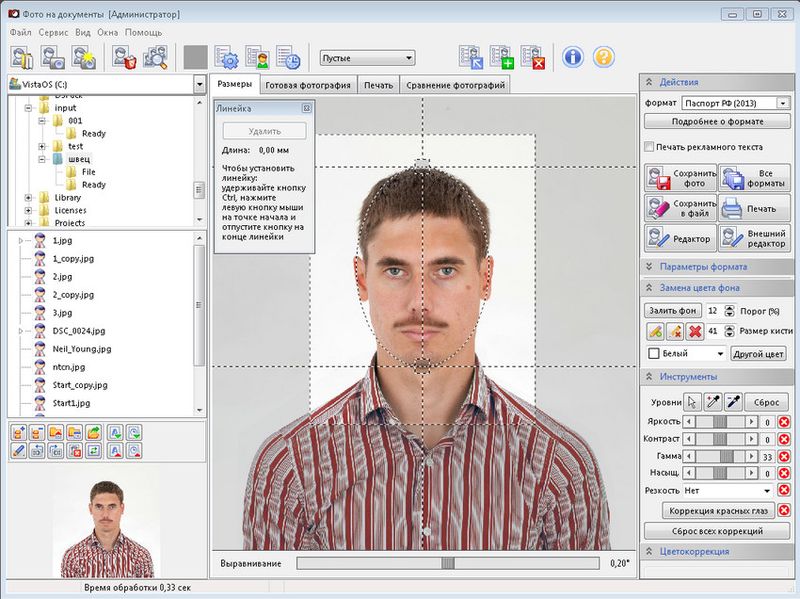Image resolution: width=800 pixels, height=599 pixels.
Task: Click the open folder green arrow icon
Action: (x=93, y=432)
